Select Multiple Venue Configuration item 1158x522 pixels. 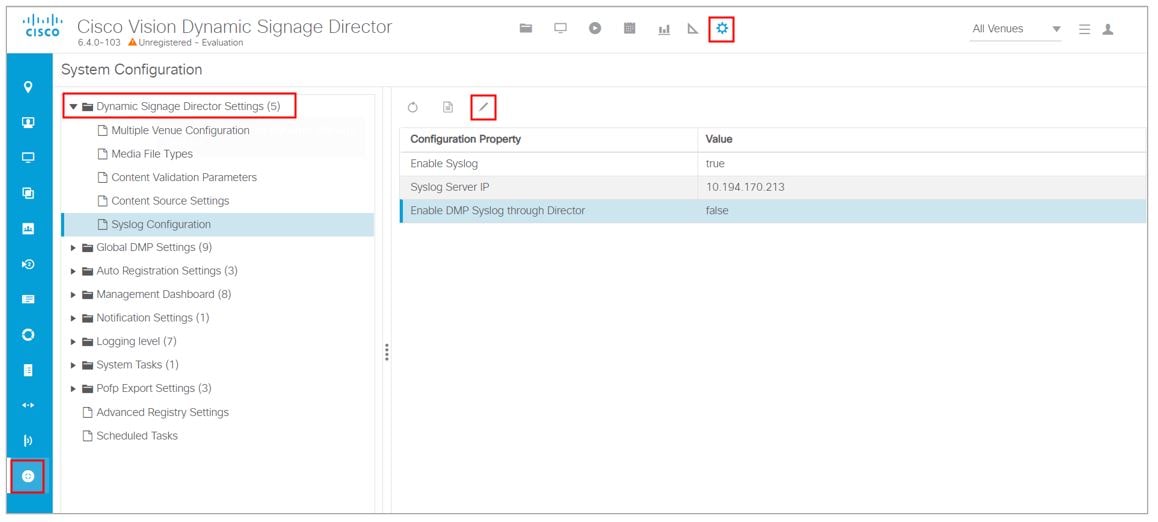pos(180,131)
